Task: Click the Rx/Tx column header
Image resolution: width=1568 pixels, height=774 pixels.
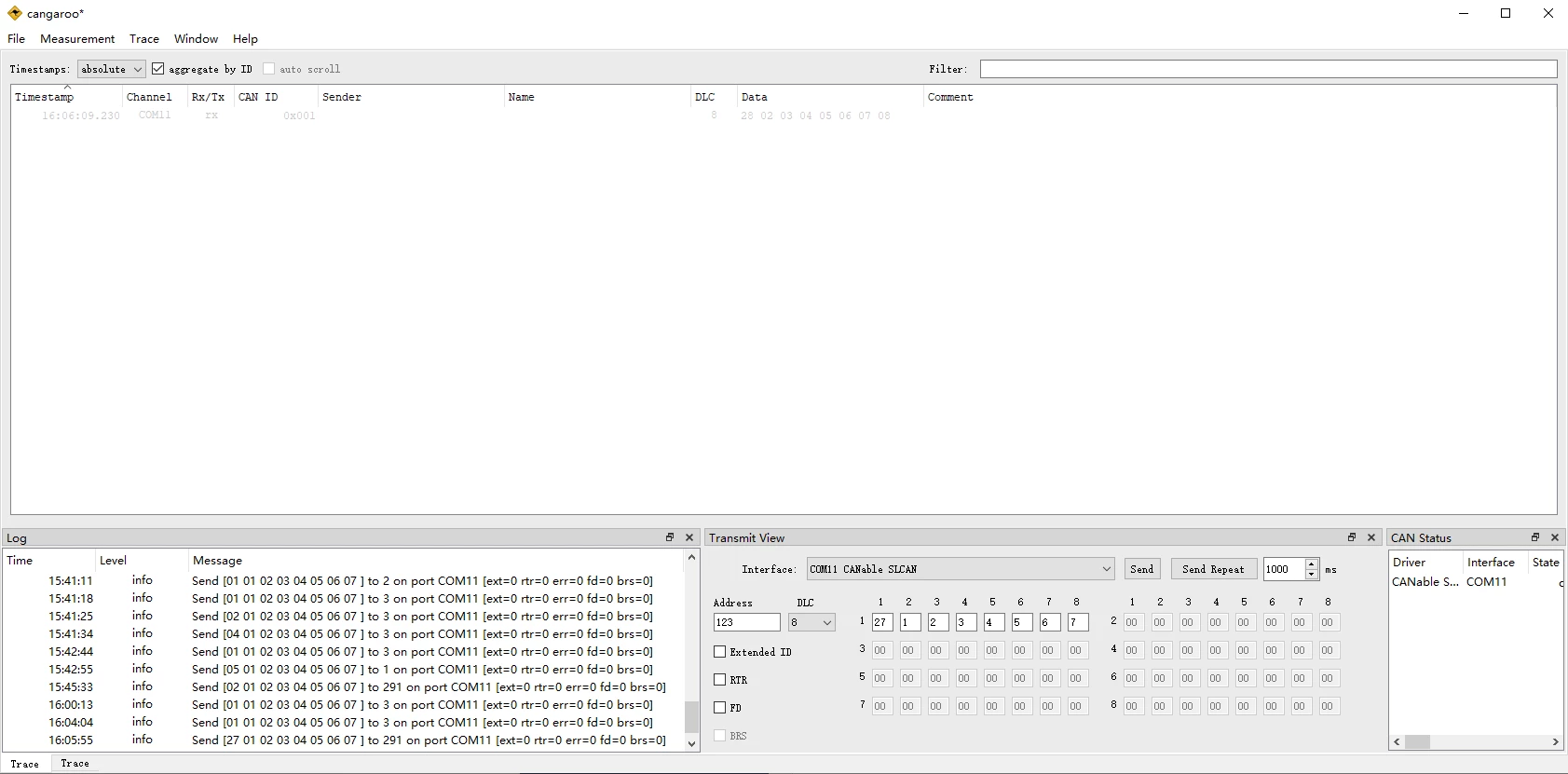Action: click(211, 97)
